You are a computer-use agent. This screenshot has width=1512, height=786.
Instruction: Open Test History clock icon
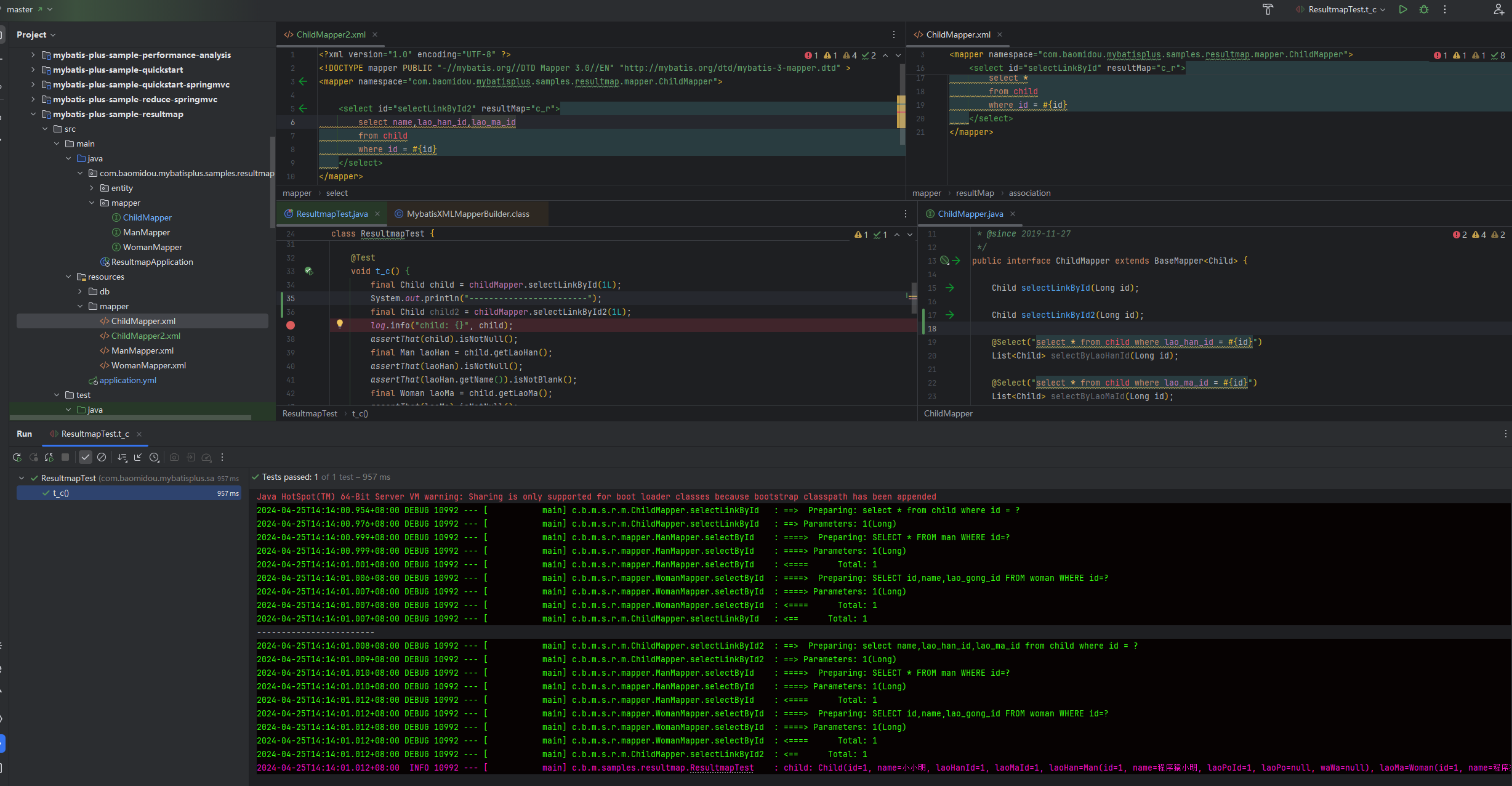point(155,457)
